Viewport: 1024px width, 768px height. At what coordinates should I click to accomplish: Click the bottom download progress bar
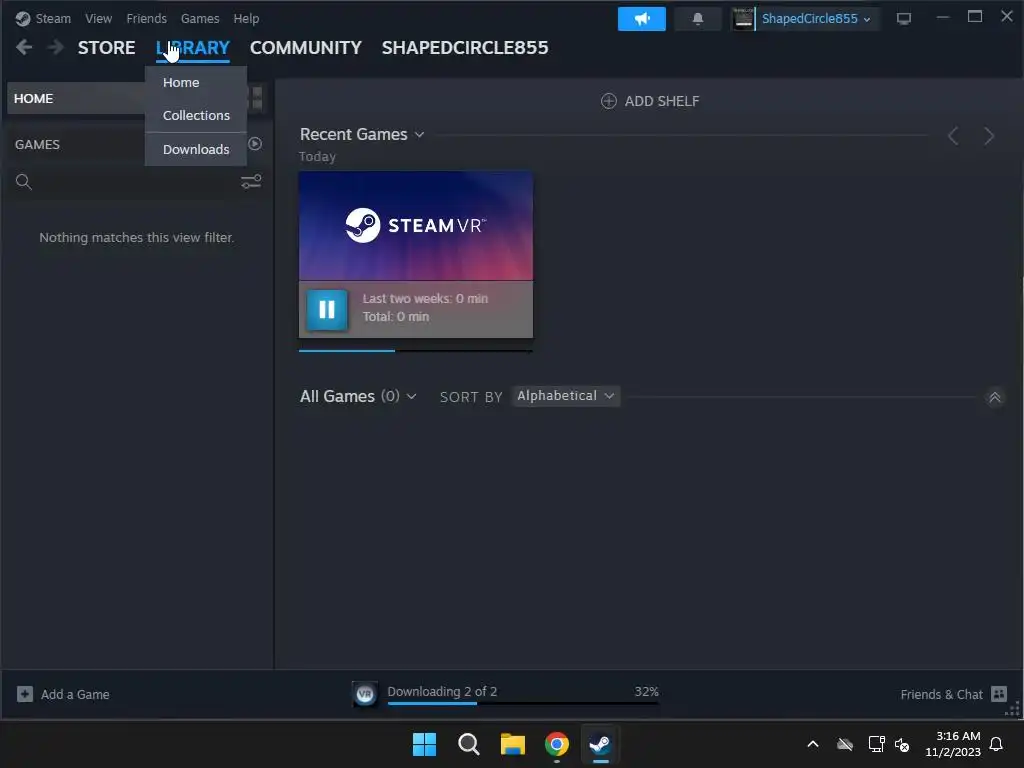[523, 703]
